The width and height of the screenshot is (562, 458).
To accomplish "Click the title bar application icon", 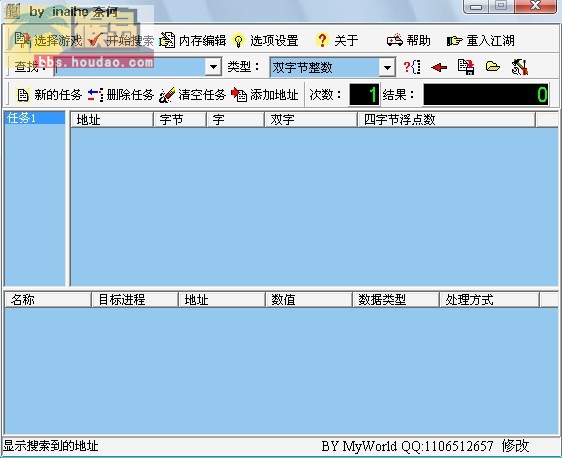I will (13, 11).
